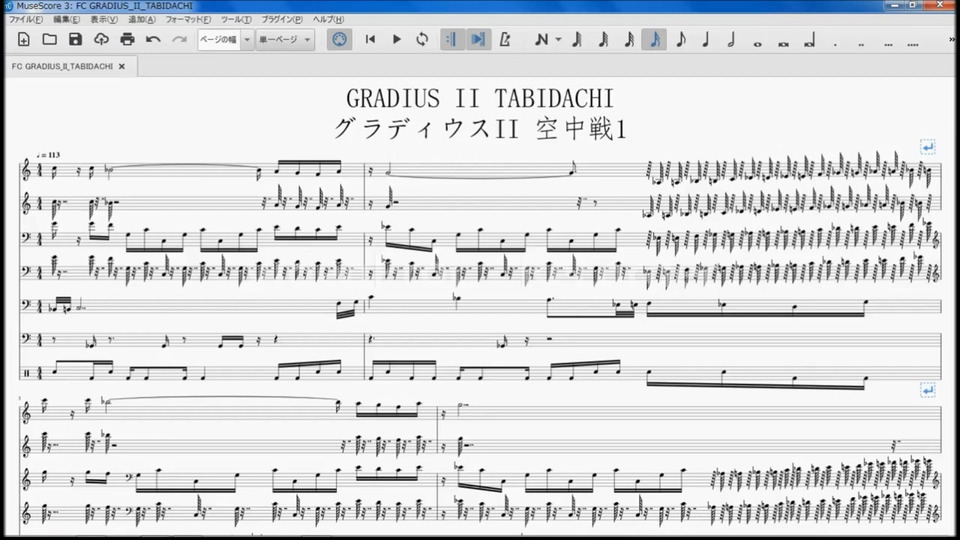Open the page-width zoom dropdown
The height and width of the screenshot is (540, 960).
click(x=247, y=40)
